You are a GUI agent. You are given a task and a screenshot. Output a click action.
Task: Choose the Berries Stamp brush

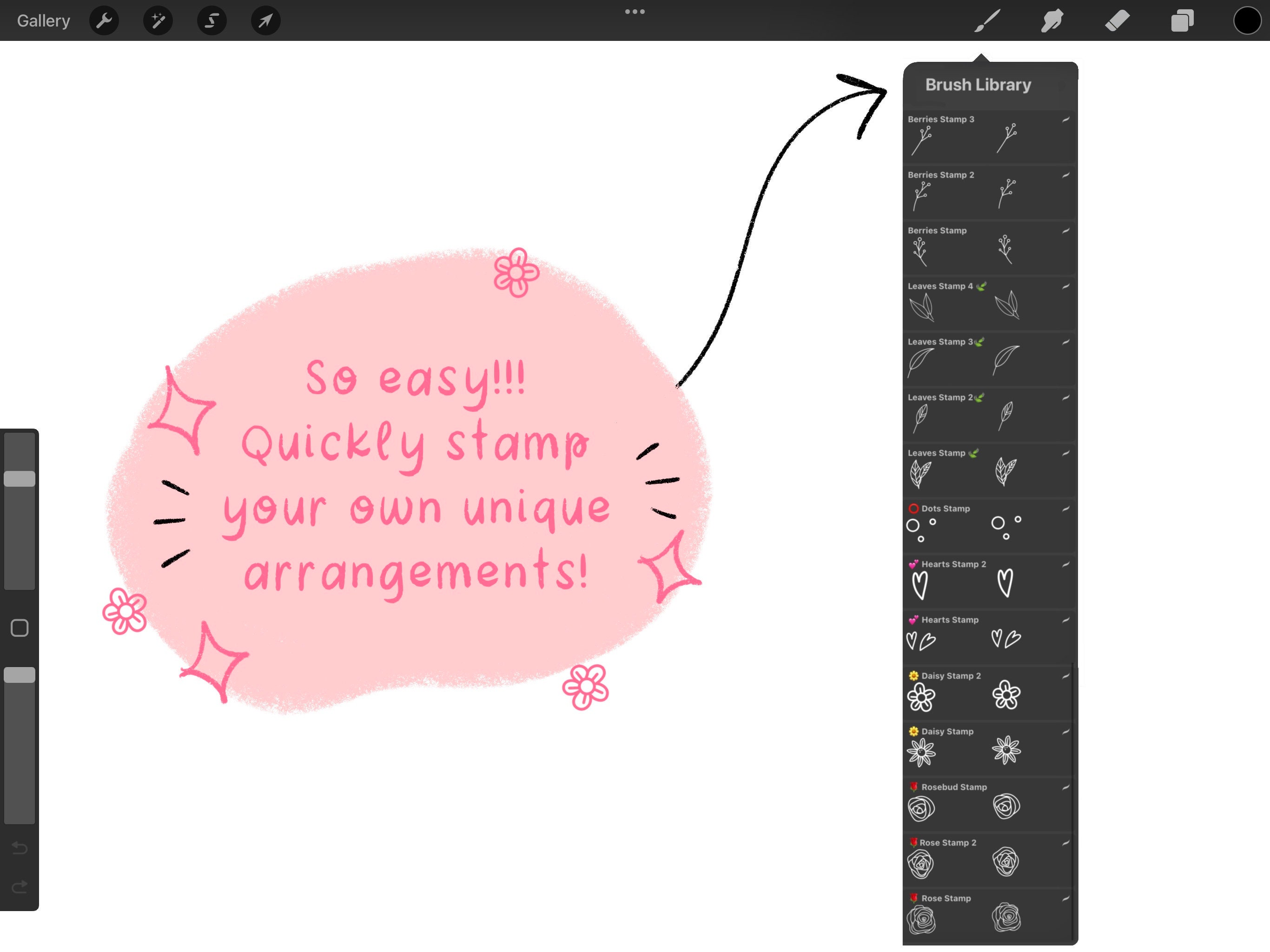[989, 248]
